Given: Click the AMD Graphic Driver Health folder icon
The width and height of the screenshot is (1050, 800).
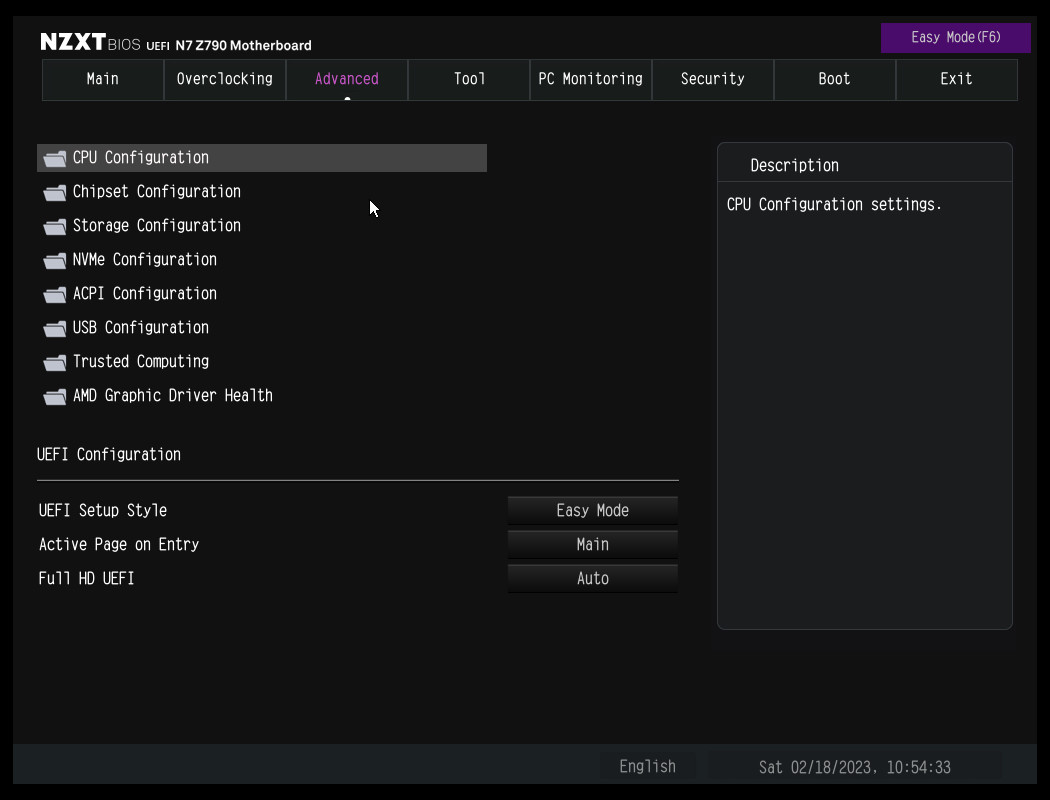Looking at the screenshot, I should pos(55,397).
